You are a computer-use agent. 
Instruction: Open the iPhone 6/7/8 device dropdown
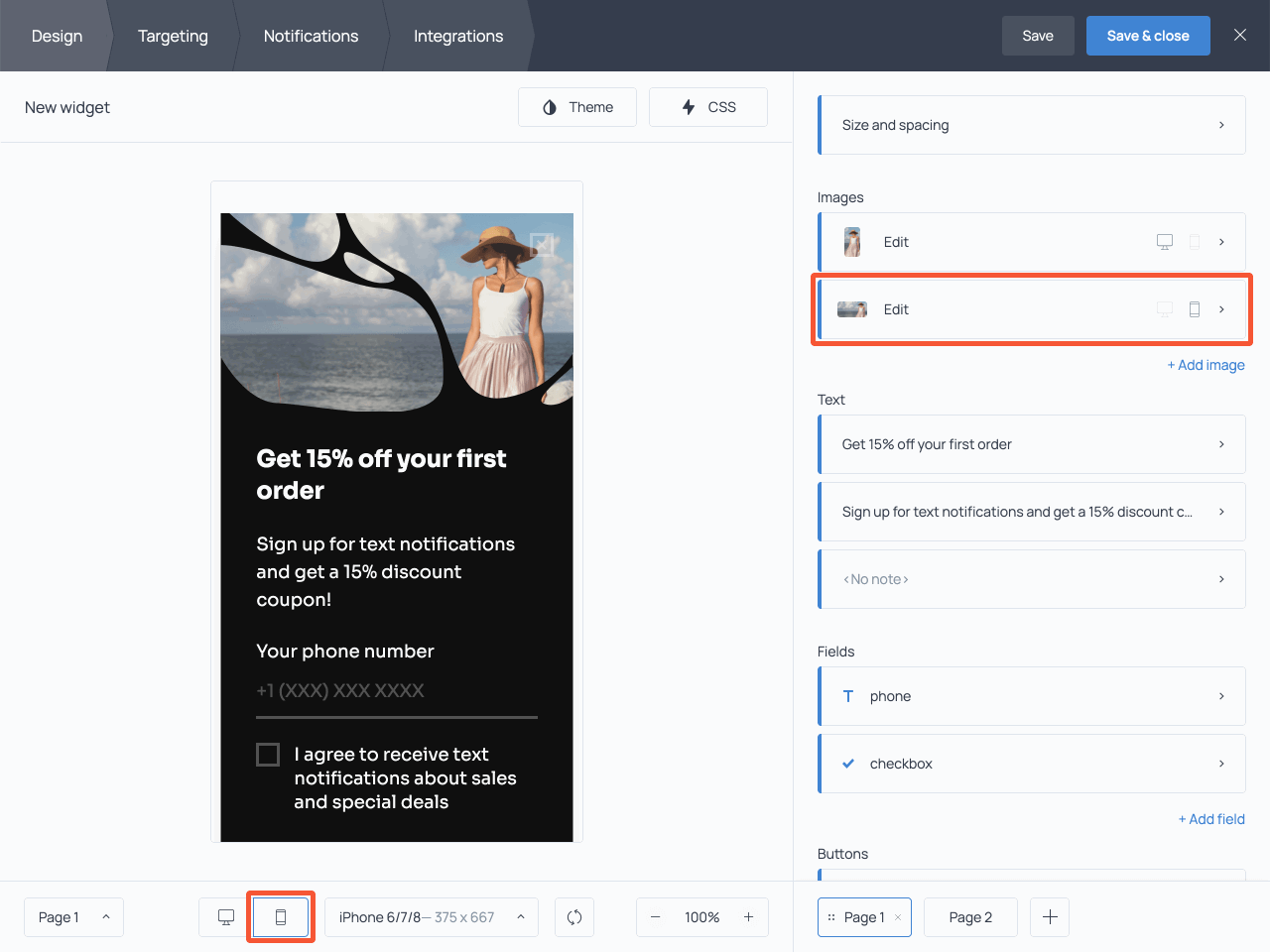pos(431,916)
